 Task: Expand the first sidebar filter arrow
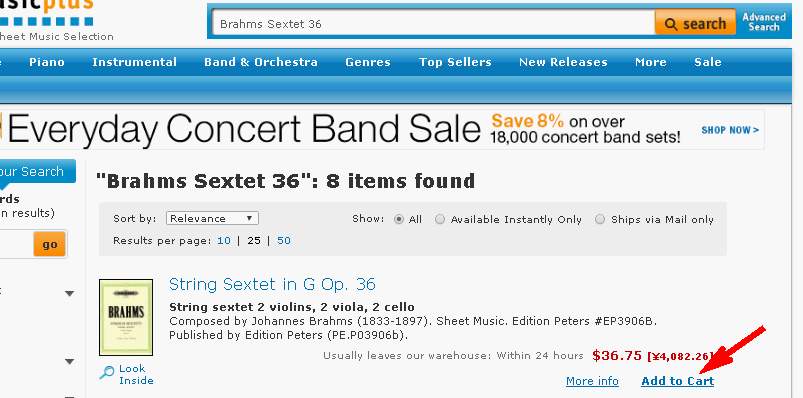70,294
